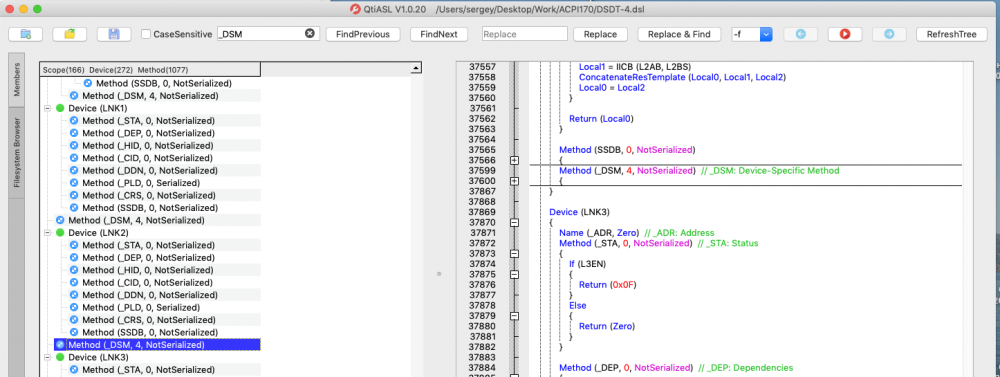Select _STA method under Device (LNK2)
Viewport: 1000px width, 377px height.
pyautogui.click(x=149, y=245)
